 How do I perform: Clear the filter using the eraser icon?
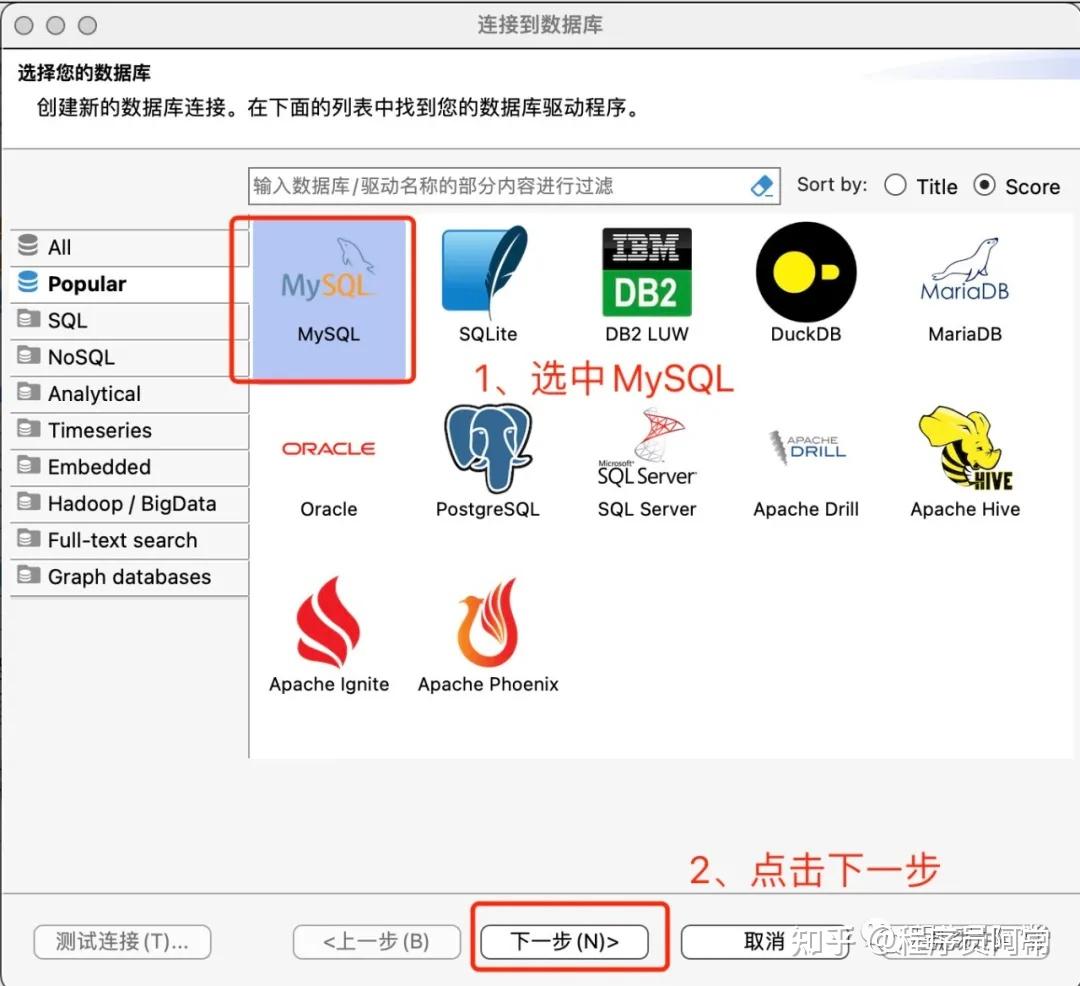[761, 185]
